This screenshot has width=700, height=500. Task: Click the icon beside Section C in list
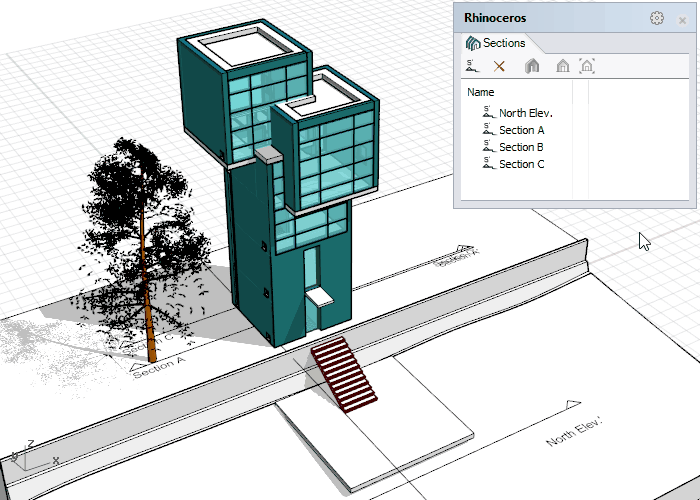tap(487, 164)
